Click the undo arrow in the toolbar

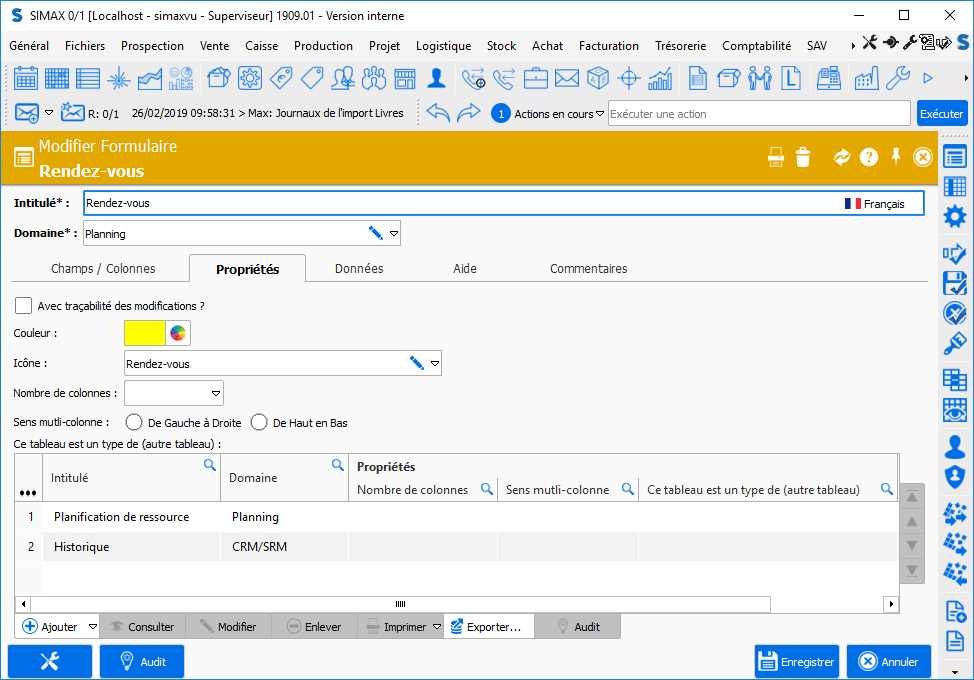[438, 113]
